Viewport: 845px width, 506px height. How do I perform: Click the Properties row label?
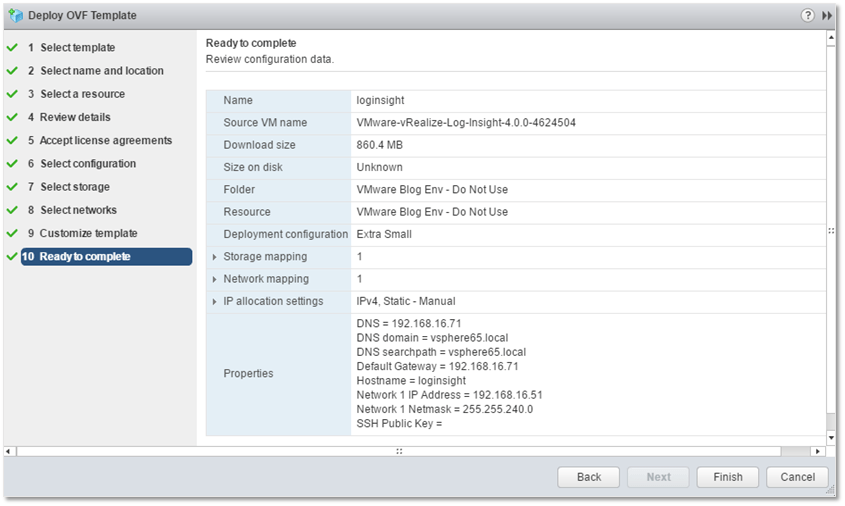coord(248,373)
